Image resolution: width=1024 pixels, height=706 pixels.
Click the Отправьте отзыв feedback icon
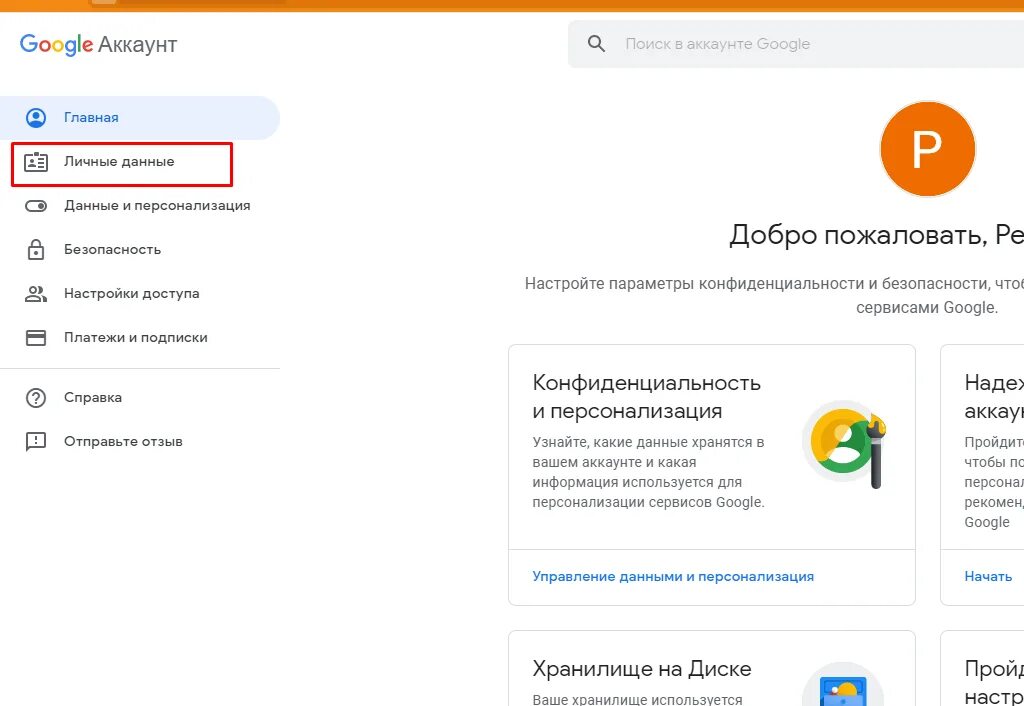tap(36, 441)
